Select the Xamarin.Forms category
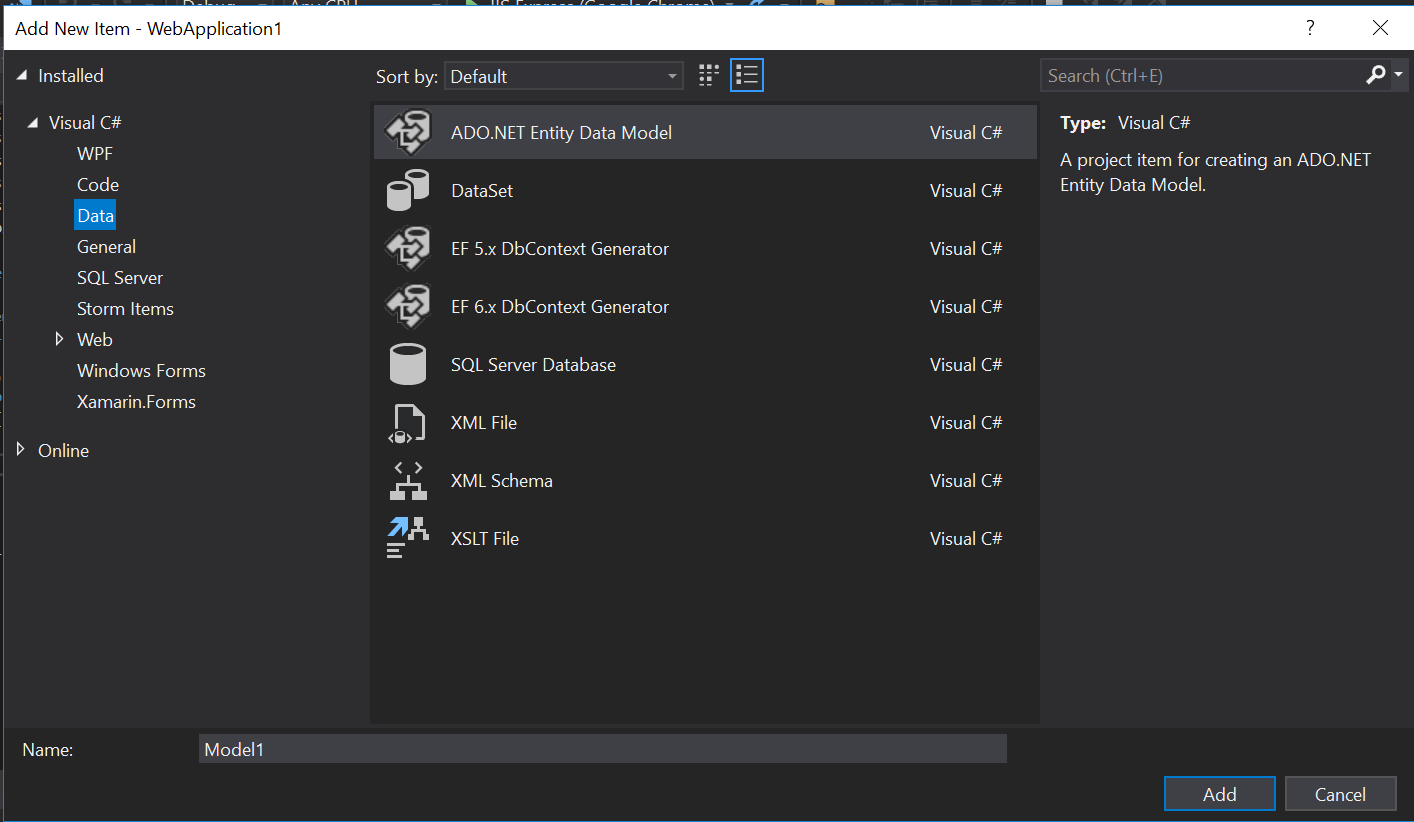Screen dimensions: 1414x822 click(x=136, y=401)
